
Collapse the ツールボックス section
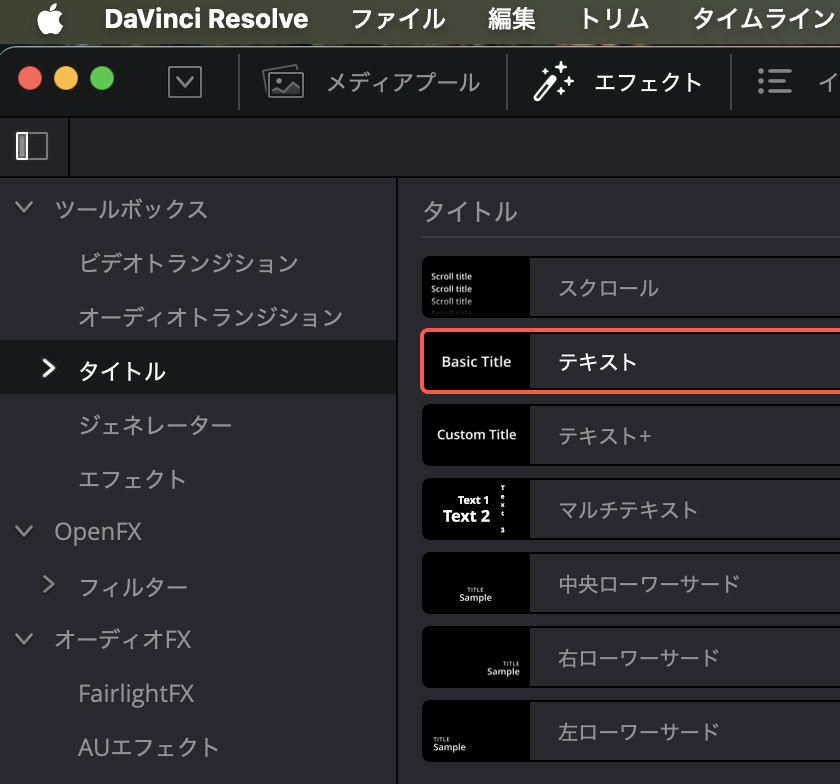pyautogui.click(x=23, y=209)
